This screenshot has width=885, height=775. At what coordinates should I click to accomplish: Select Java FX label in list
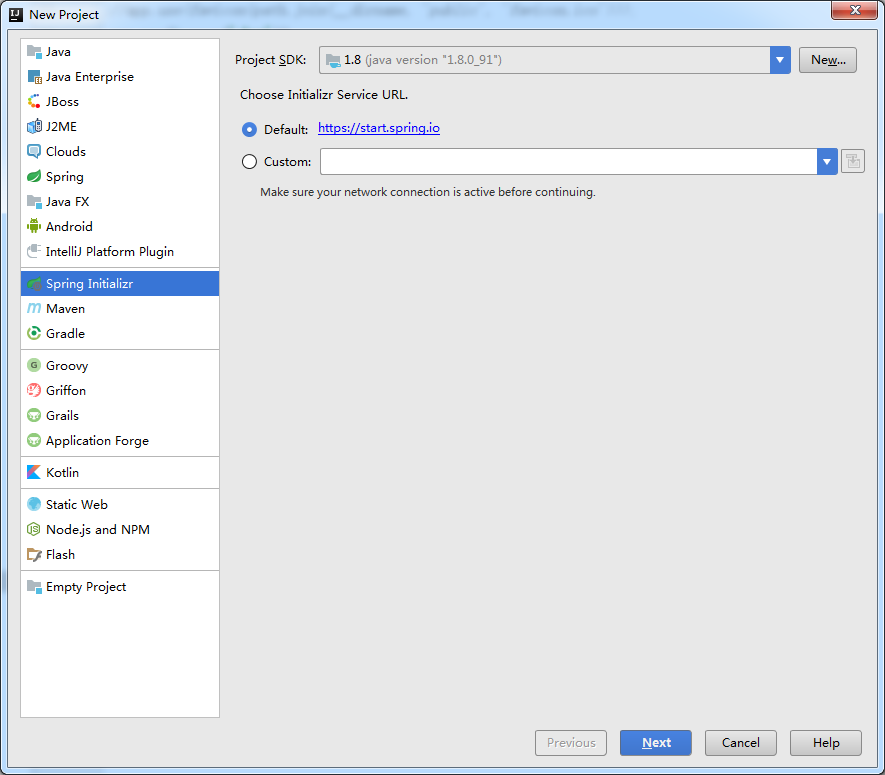(x=67, y=202)
